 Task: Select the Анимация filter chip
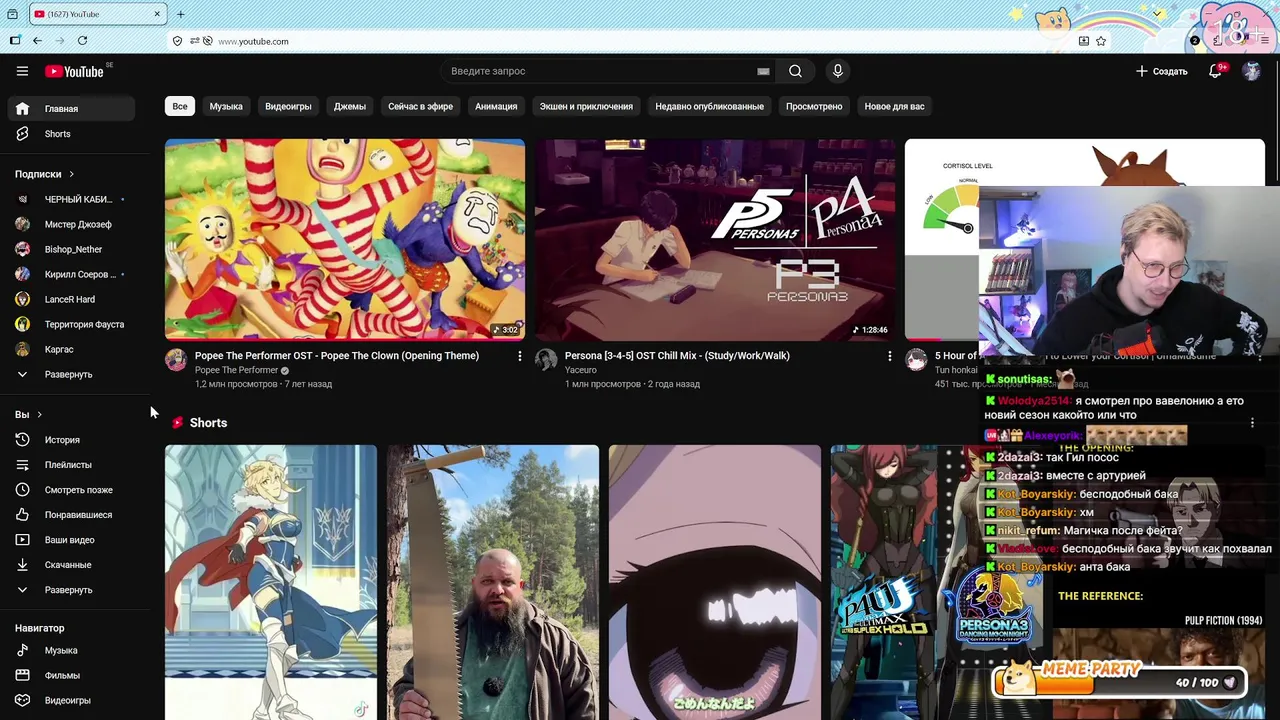click(x=496, y=106)
